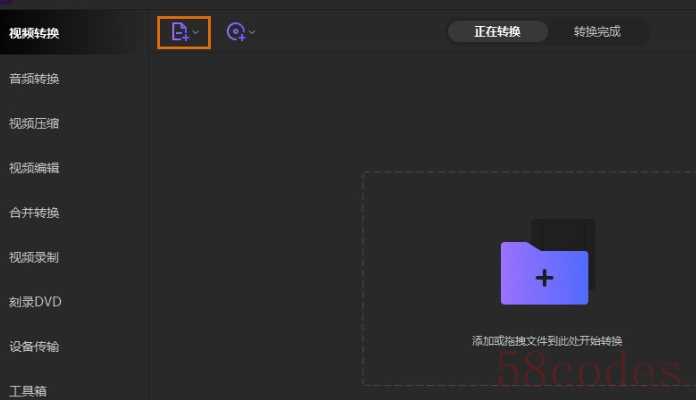696x400 pixels.
Task: Open 设备传输 in the sidebar
Action: click(35, 347)
